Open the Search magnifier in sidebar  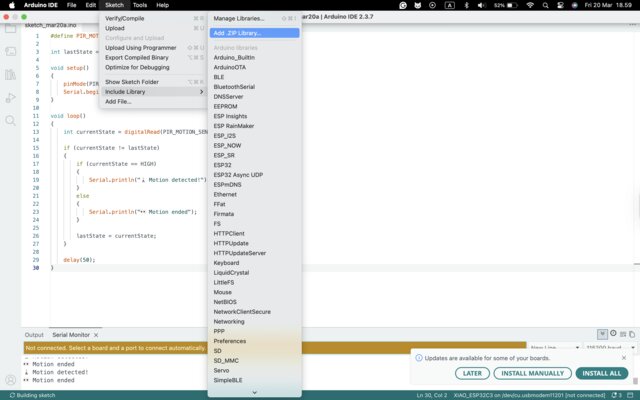(x=11, y=121)
